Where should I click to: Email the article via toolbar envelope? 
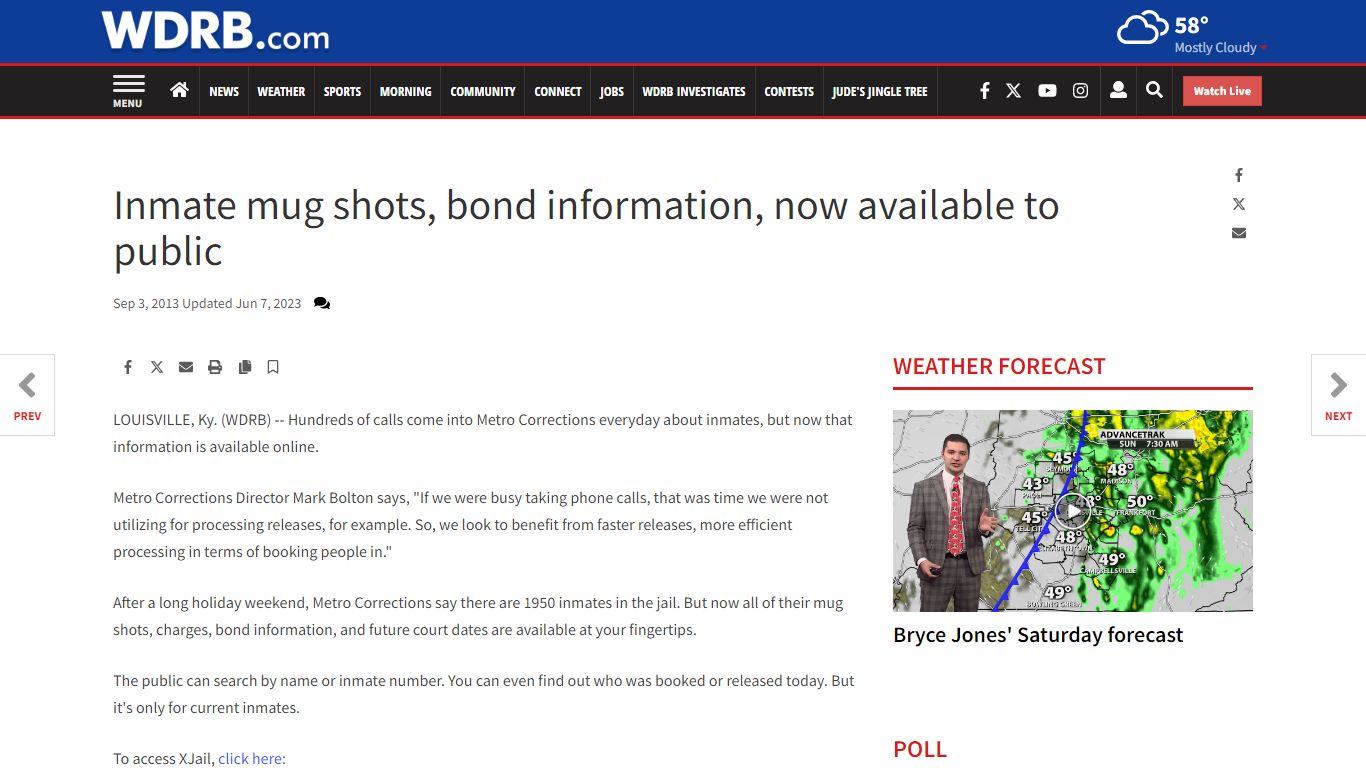tap(186, 367)
